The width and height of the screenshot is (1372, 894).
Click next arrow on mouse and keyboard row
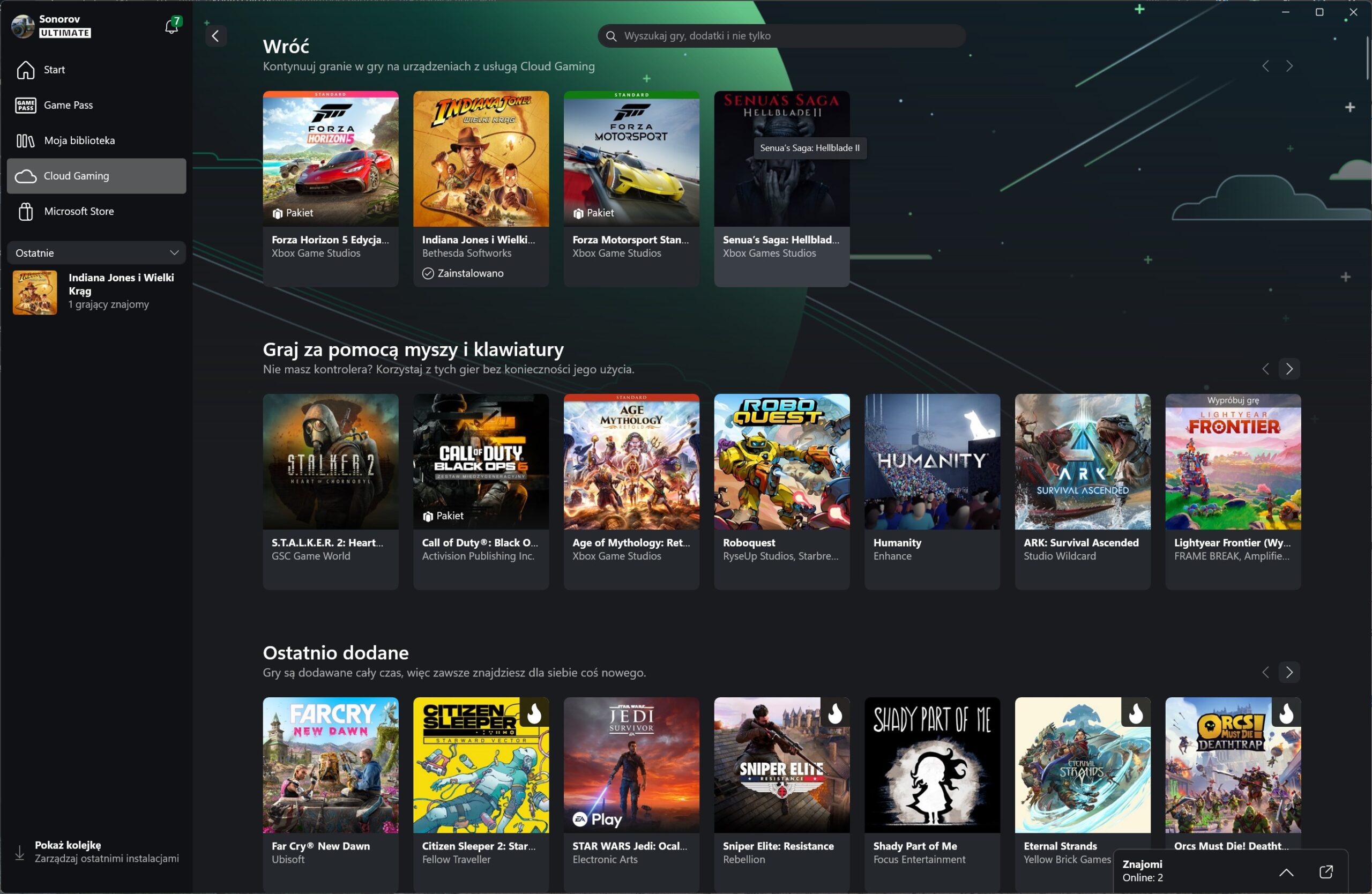coord(1289,369)
